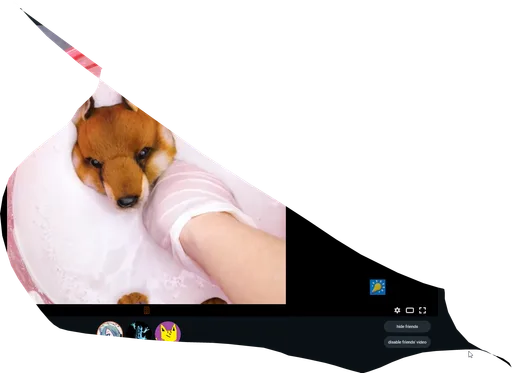Click the blue channel watermark logo

click(x=378, y=287)
